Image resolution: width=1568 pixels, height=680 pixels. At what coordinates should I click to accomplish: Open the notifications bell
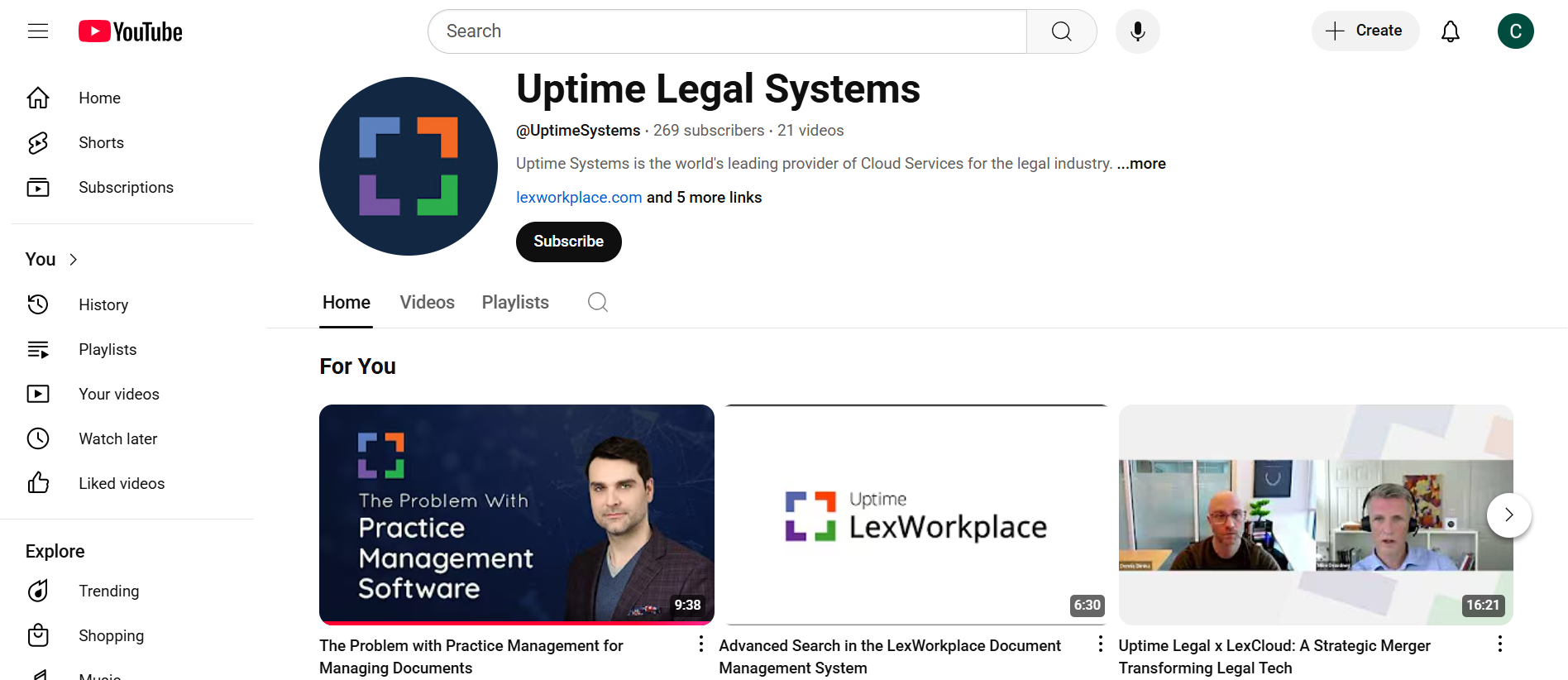[x=1451, y=31]
